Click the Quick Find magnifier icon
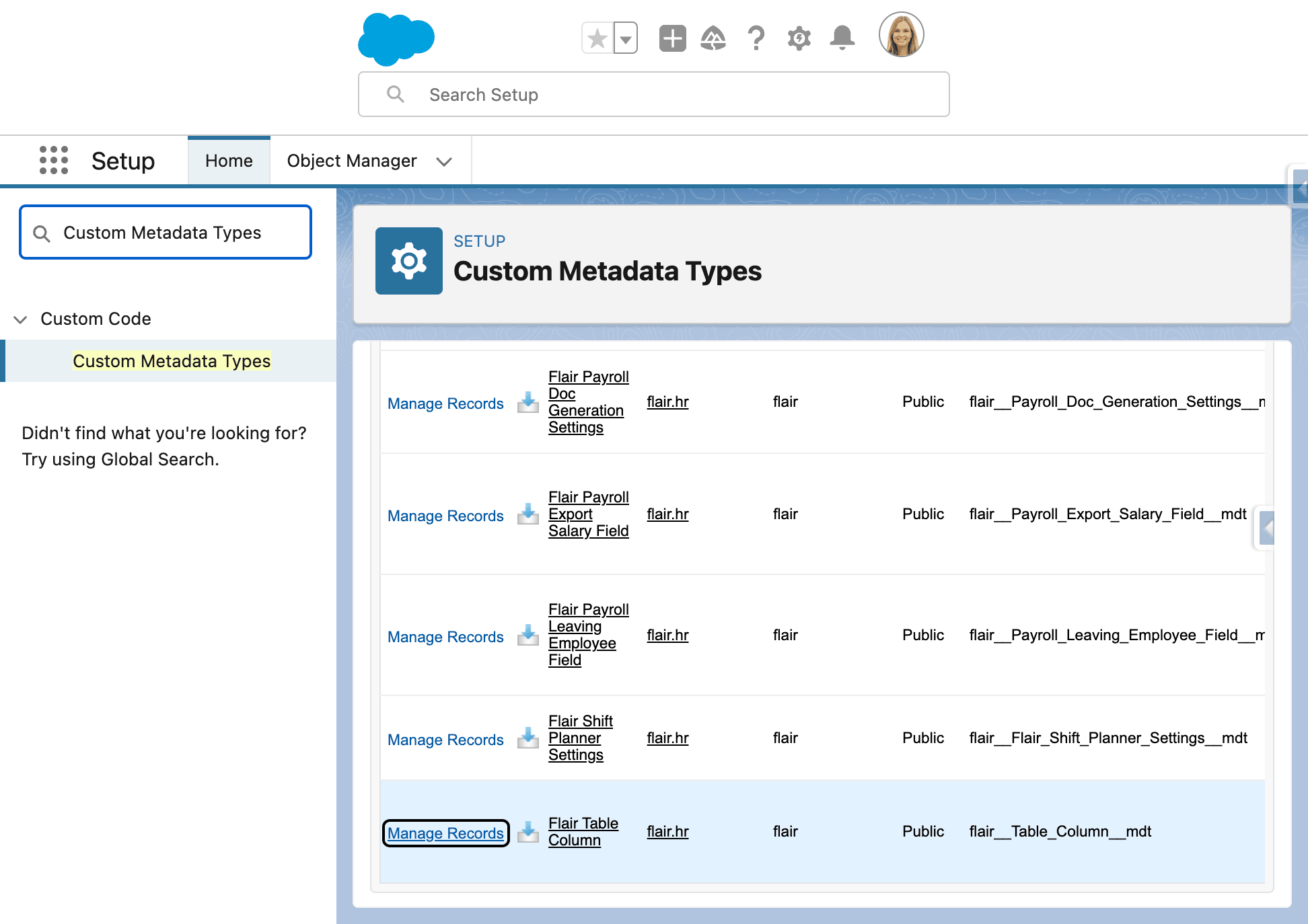 42,233
